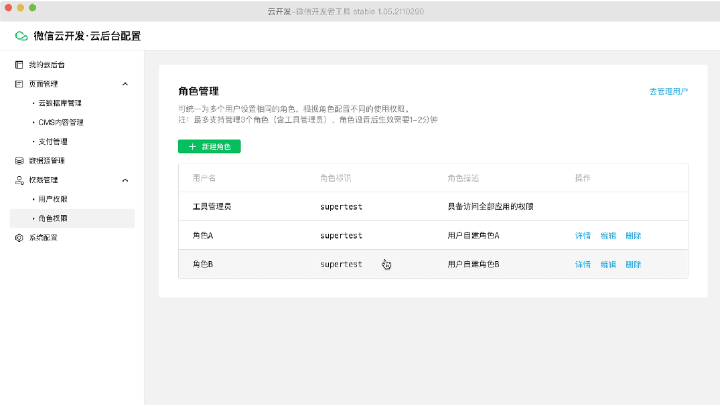The image size is (720, 406).
Task: Click 编辑 for 角色A
Action: [x=608, y=236]
